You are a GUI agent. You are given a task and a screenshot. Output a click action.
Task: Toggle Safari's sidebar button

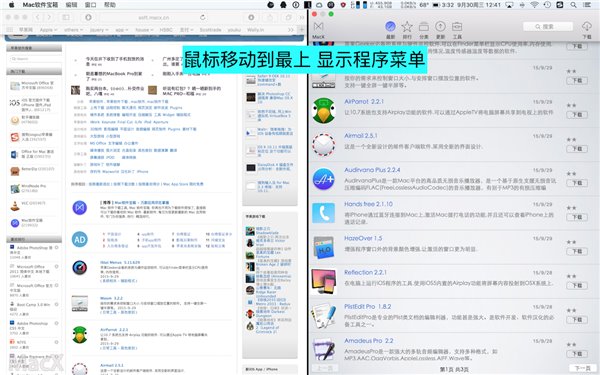coord(66,17)
